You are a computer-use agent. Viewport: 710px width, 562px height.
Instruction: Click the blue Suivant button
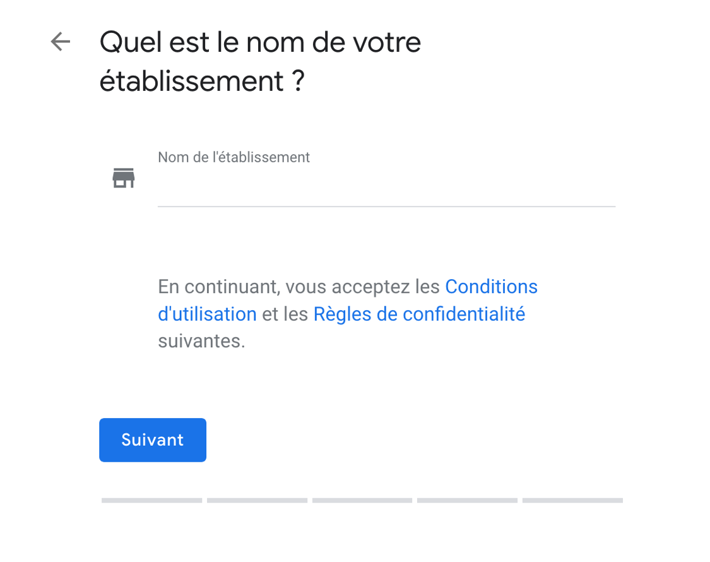point(153,440)
